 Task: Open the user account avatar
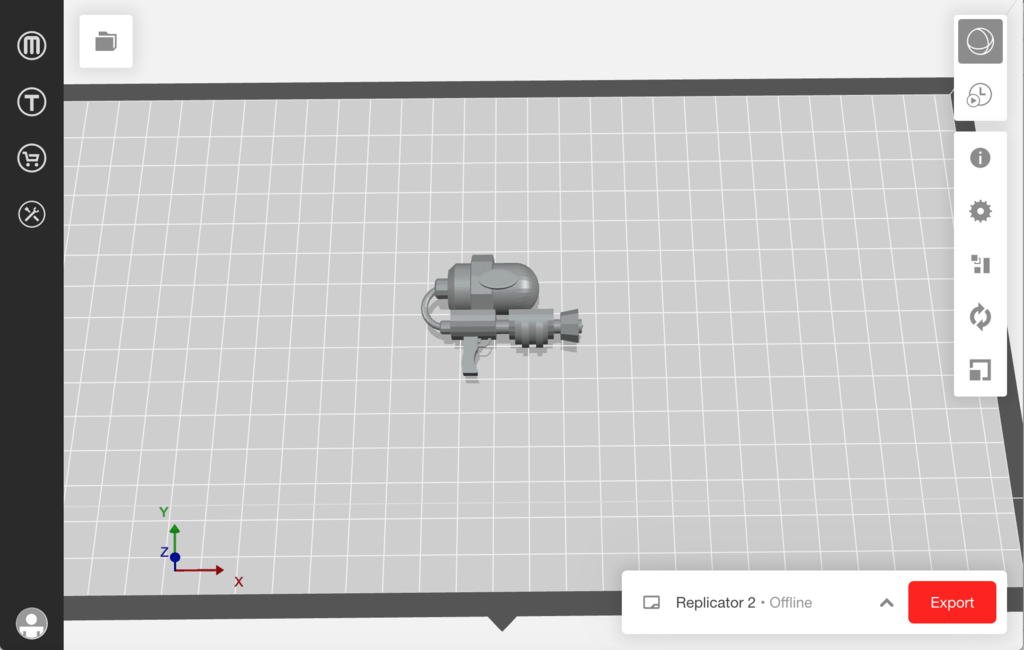(31, 623)
